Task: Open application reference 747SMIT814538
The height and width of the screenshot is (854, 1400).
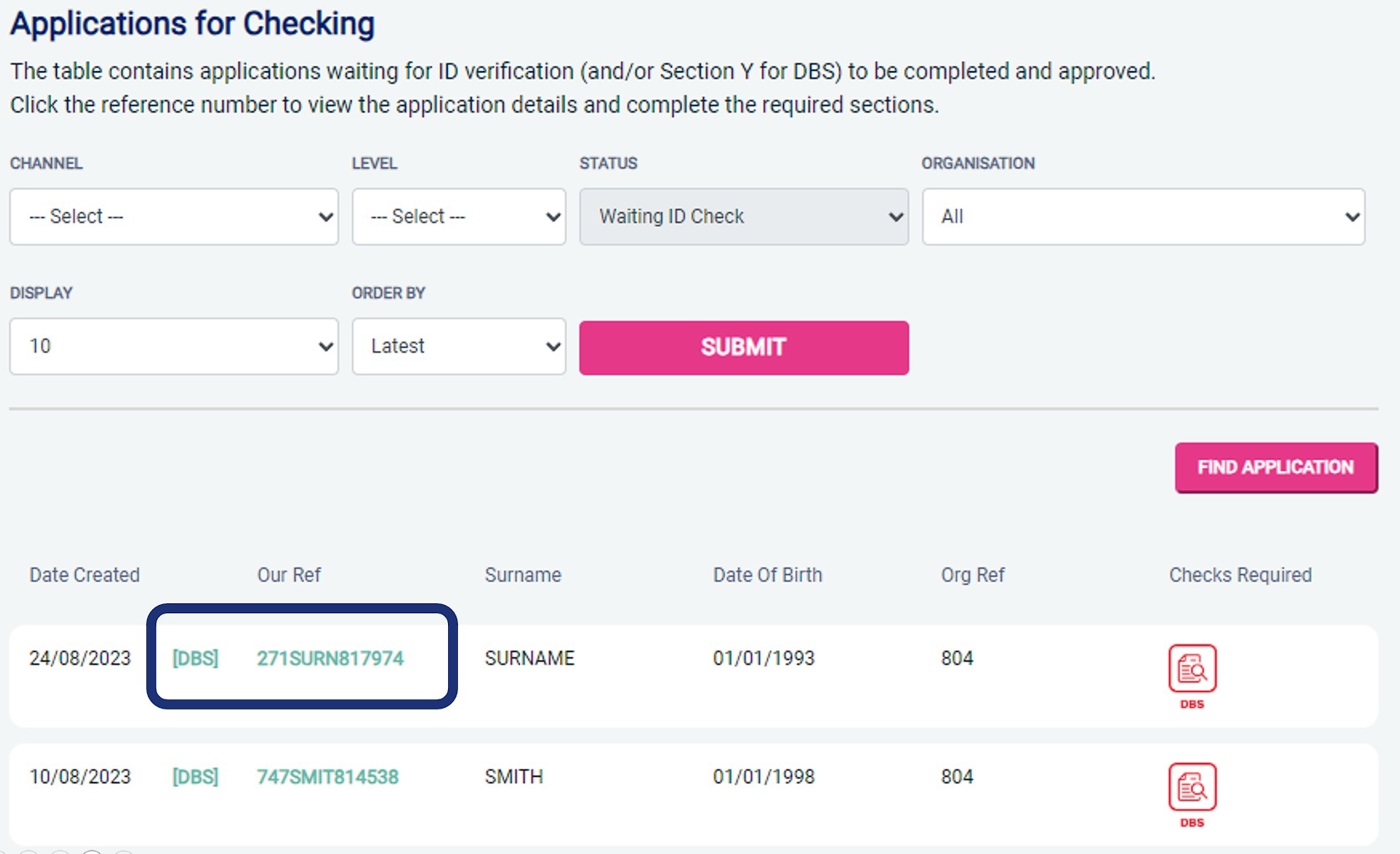Action: click(328, 777)
